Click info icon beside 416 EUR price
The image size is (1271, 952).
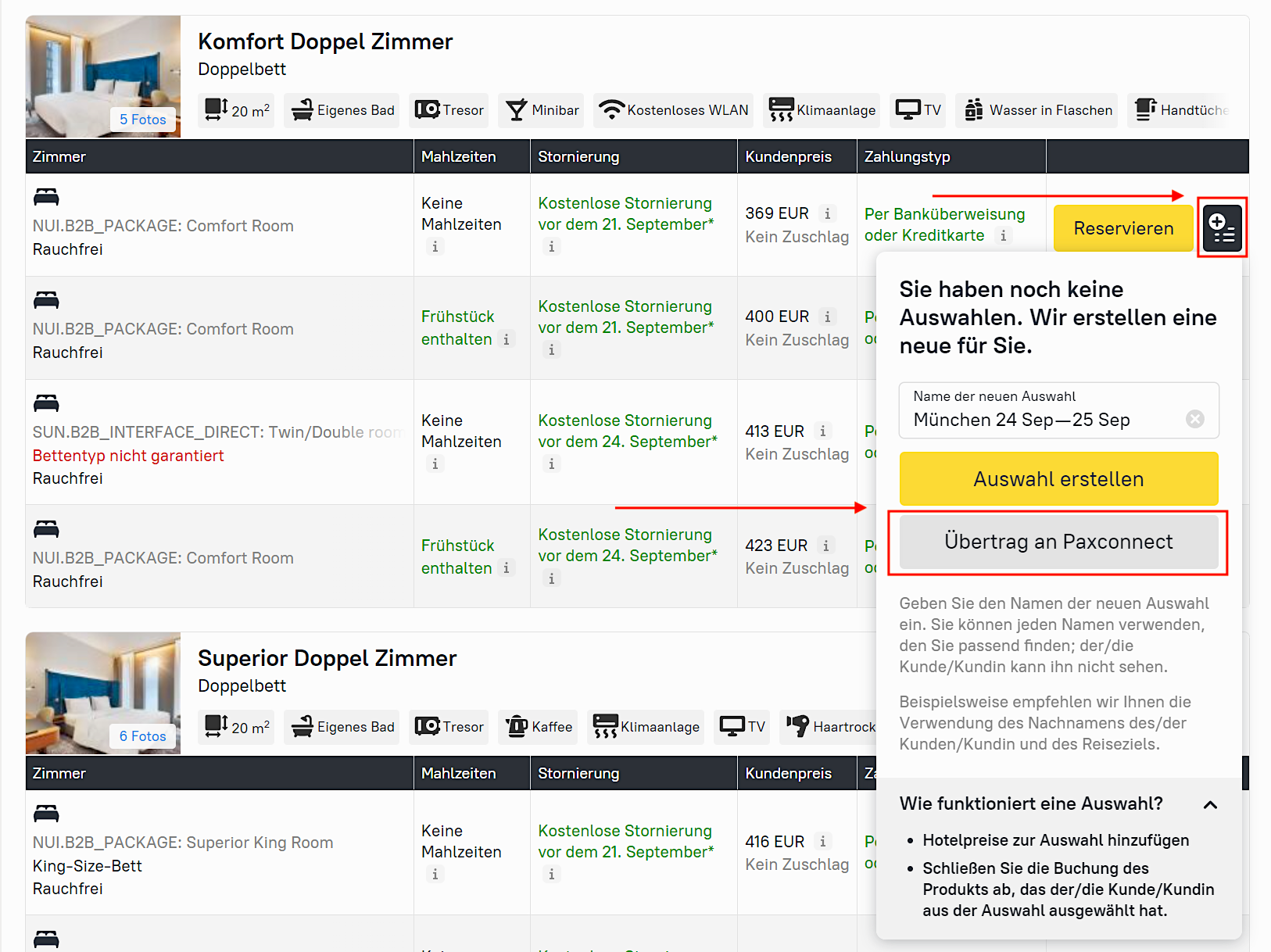pos(822,841)
